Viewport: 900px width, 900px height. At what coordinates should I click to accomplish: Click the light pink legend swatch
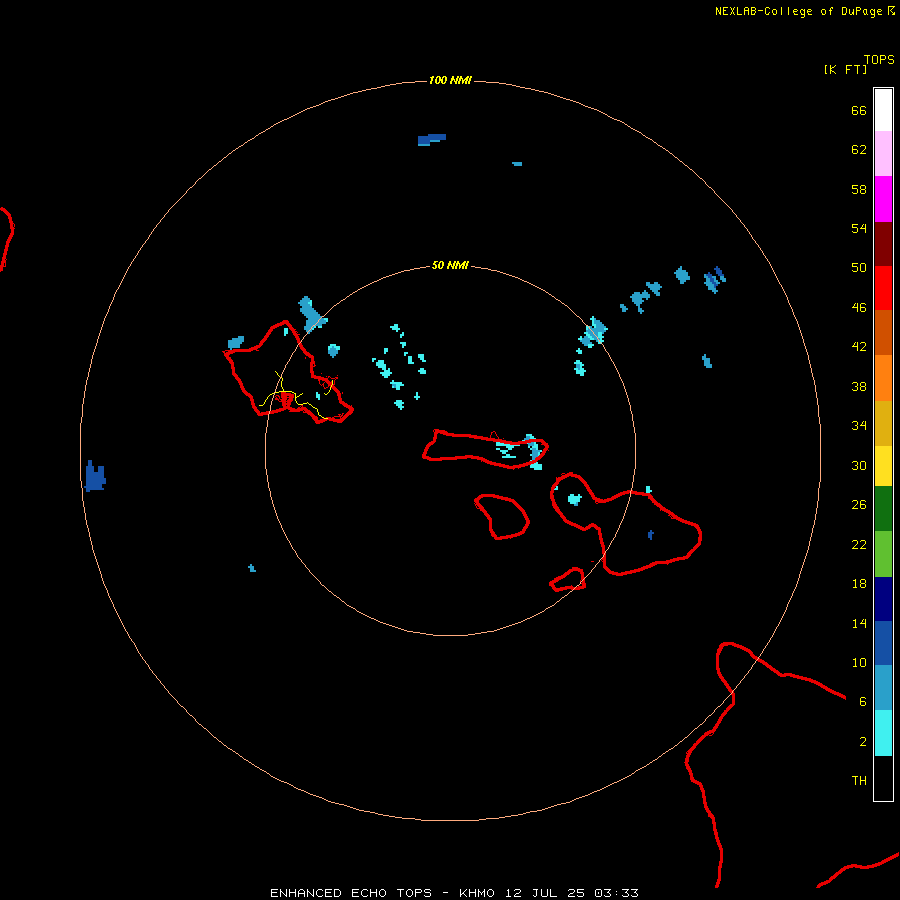883,154
